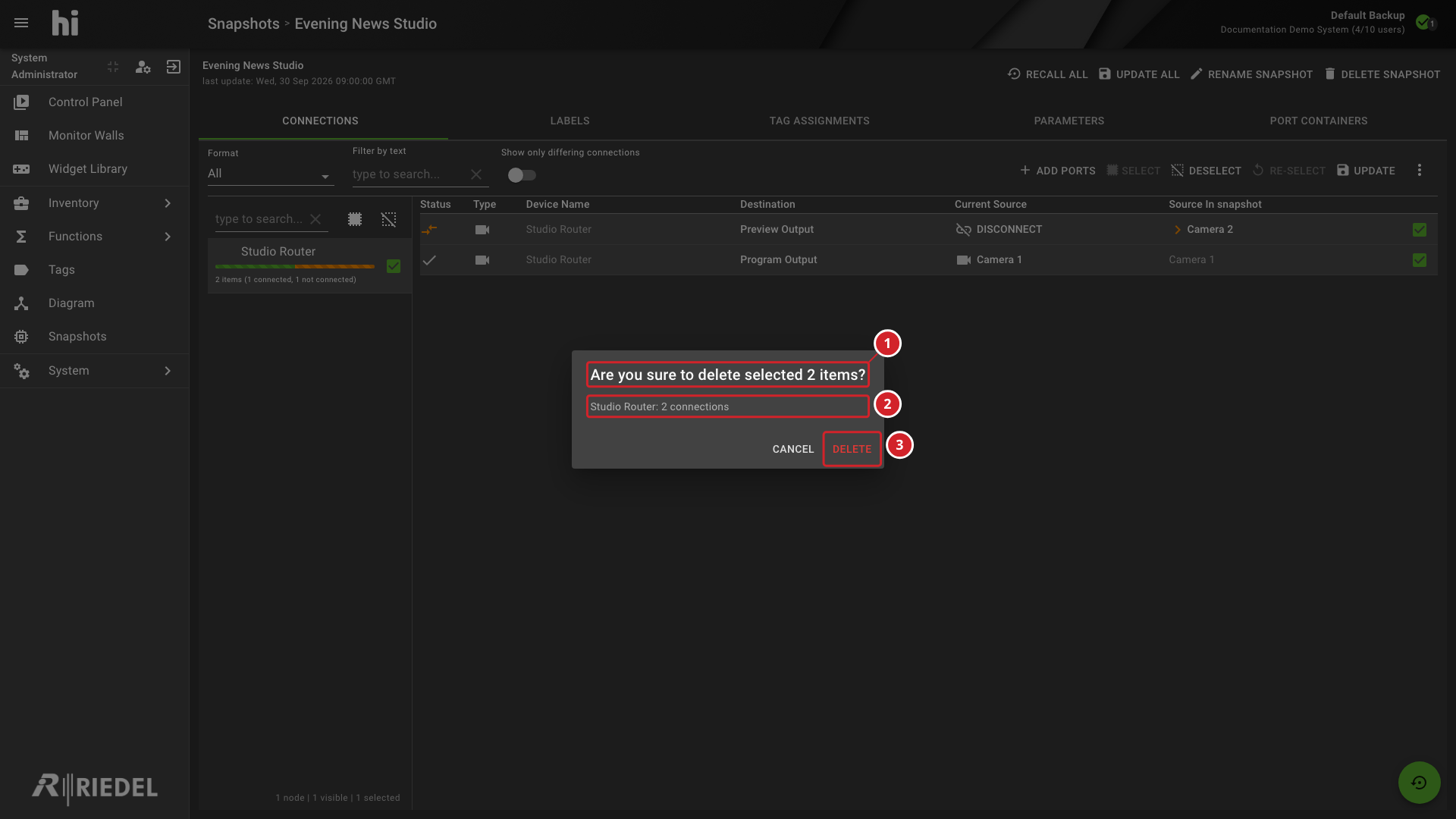This screenshot has height=819, width=1456.
Task: Click ADD PORTS plus icon
Action: 1025,170
